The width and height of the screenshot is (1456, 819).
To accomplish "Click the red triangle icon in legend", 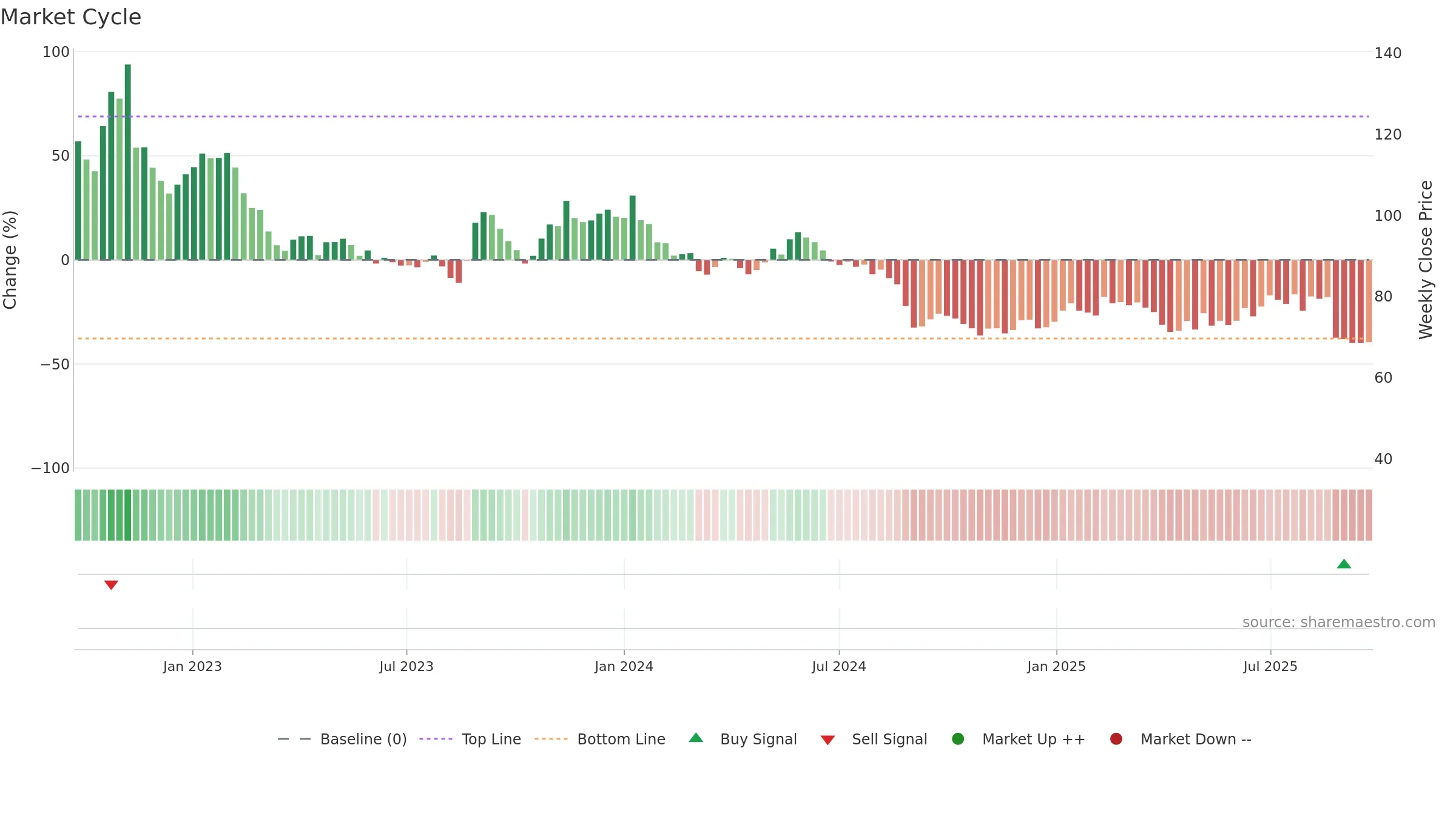I will 827,740.
